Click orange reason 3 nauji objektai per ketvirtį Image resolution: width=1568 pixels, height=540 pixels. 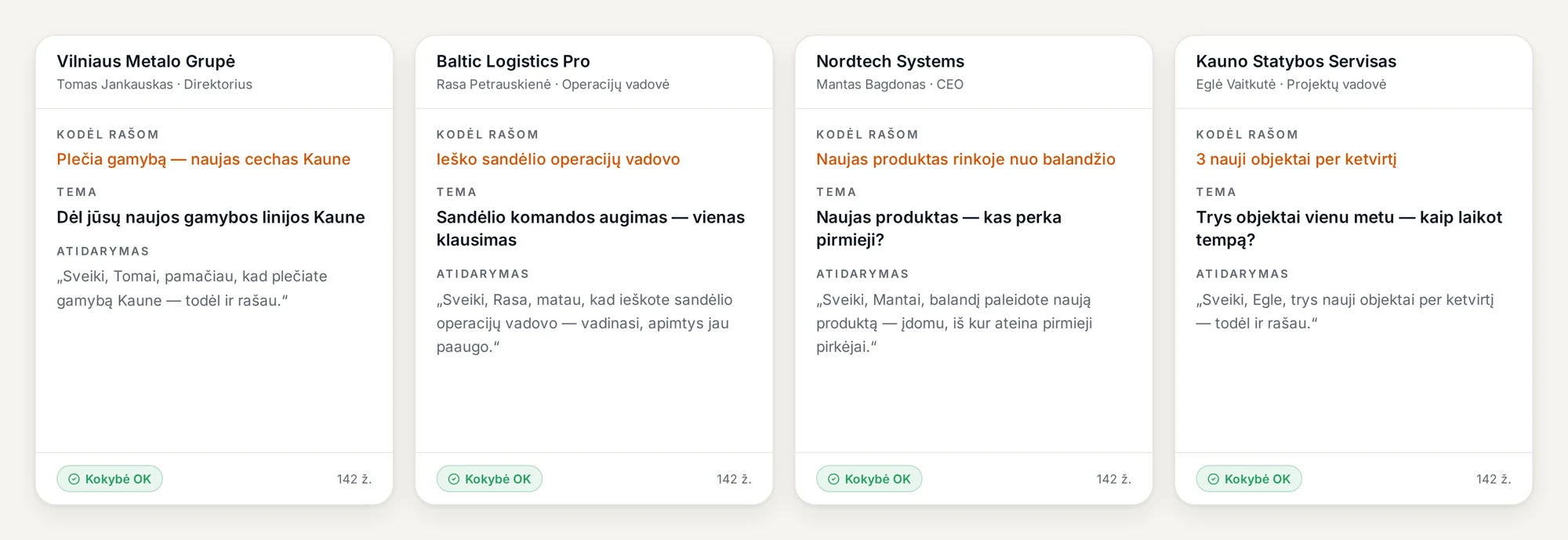(x=1297, y=159)
